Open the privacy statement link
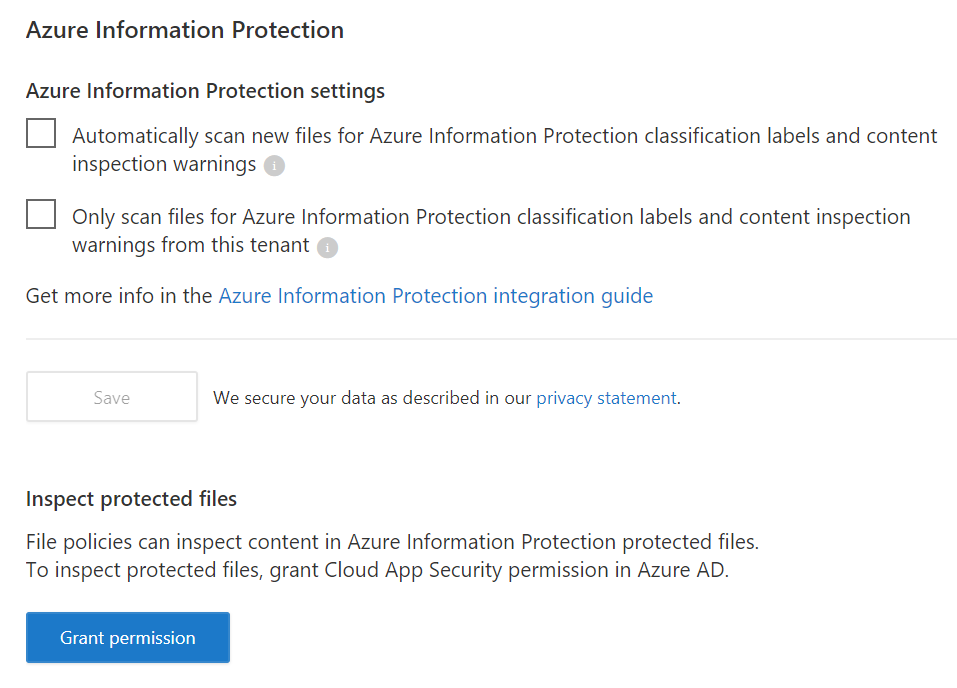 (606, 398)
